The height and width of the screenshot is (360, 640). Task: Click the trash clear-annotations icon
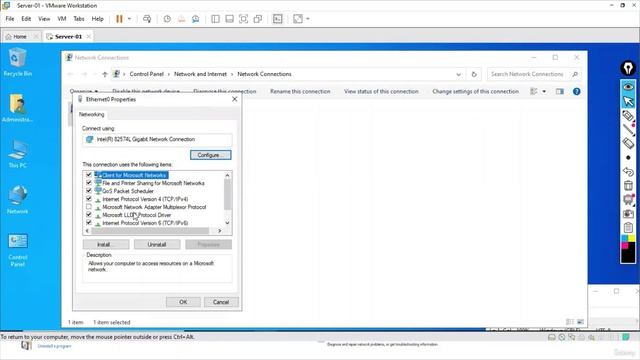coord(628,185)
